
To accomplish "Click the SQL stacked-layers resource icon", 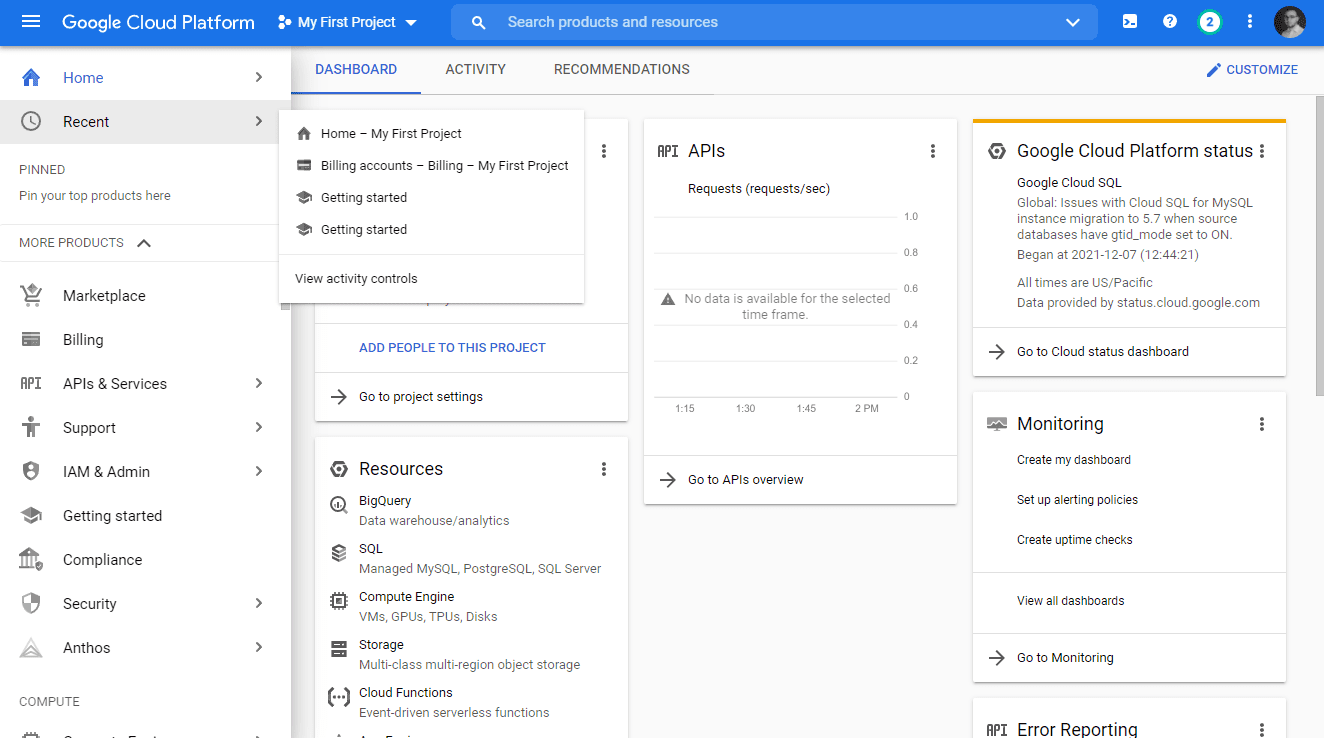I will coord(339,553).
